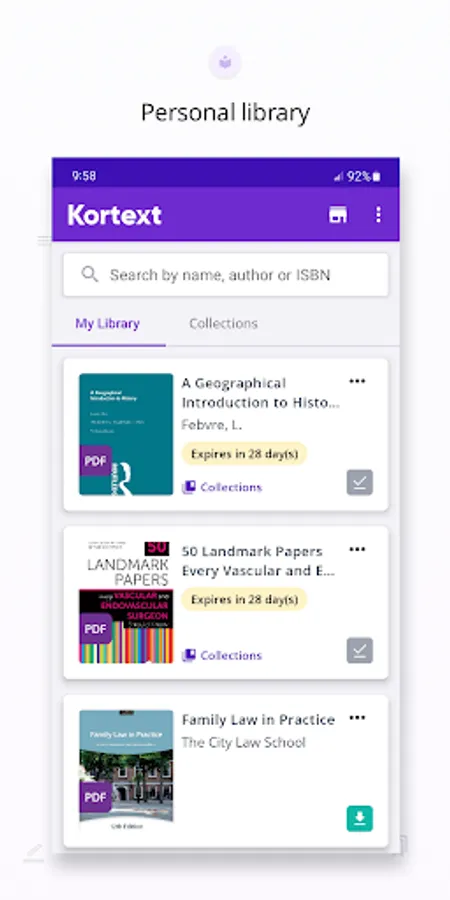Click PDF badge on Geographical Introduction cover

(95, 461)
